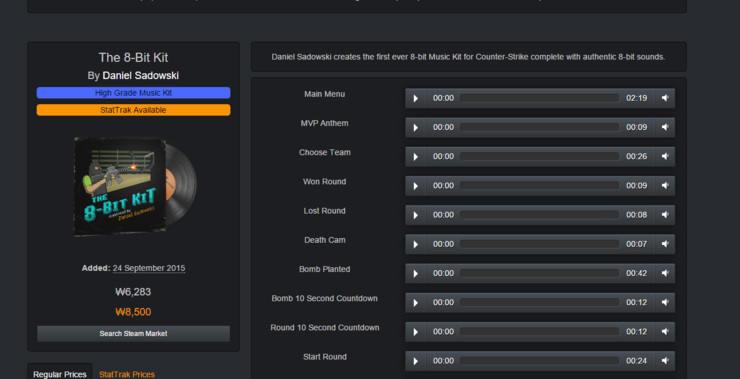This screenshot has height=379, width=740.
Task: Mute the Start Round audio player
Action: [x=665, y=361]
